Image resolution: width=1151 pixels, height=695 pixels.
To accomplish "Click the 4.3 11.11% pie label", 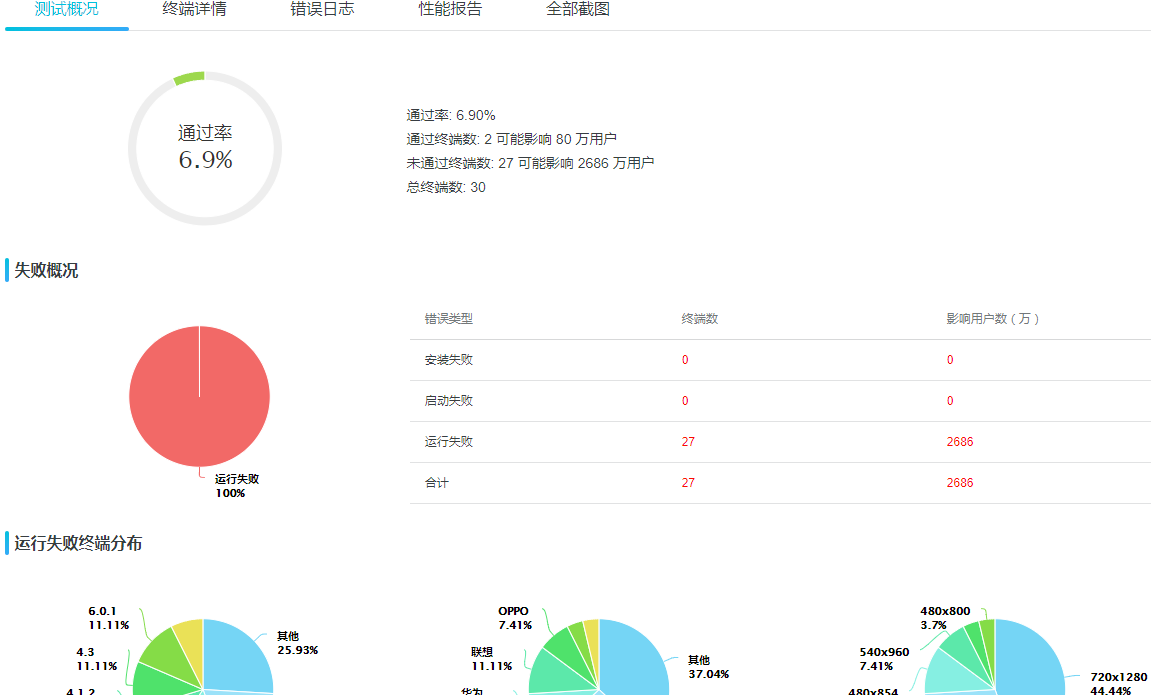I will [x=97, y=659].
